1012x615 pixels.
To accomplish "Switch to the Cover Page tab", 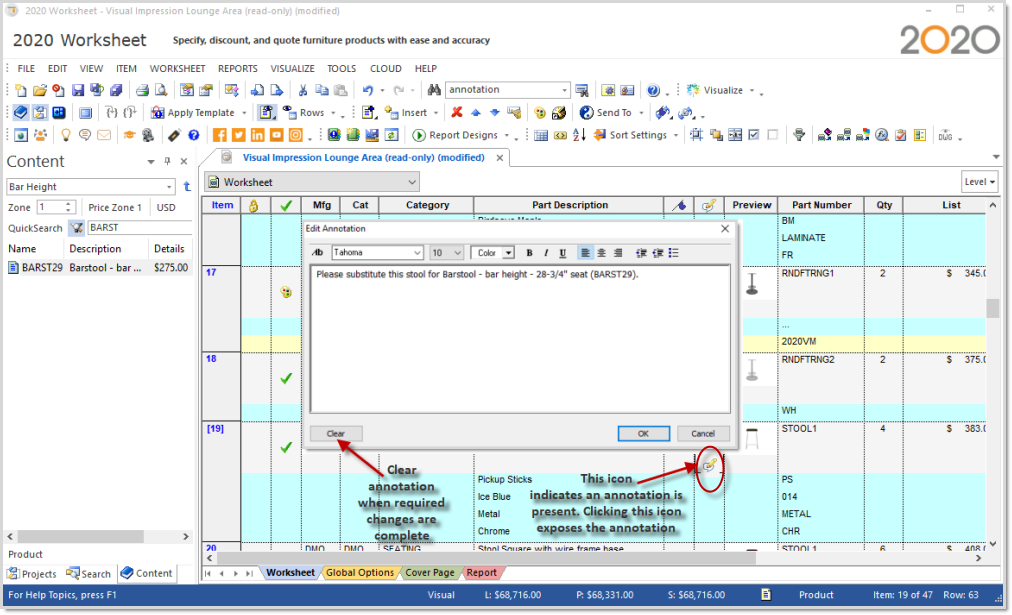I will [430, 572].
